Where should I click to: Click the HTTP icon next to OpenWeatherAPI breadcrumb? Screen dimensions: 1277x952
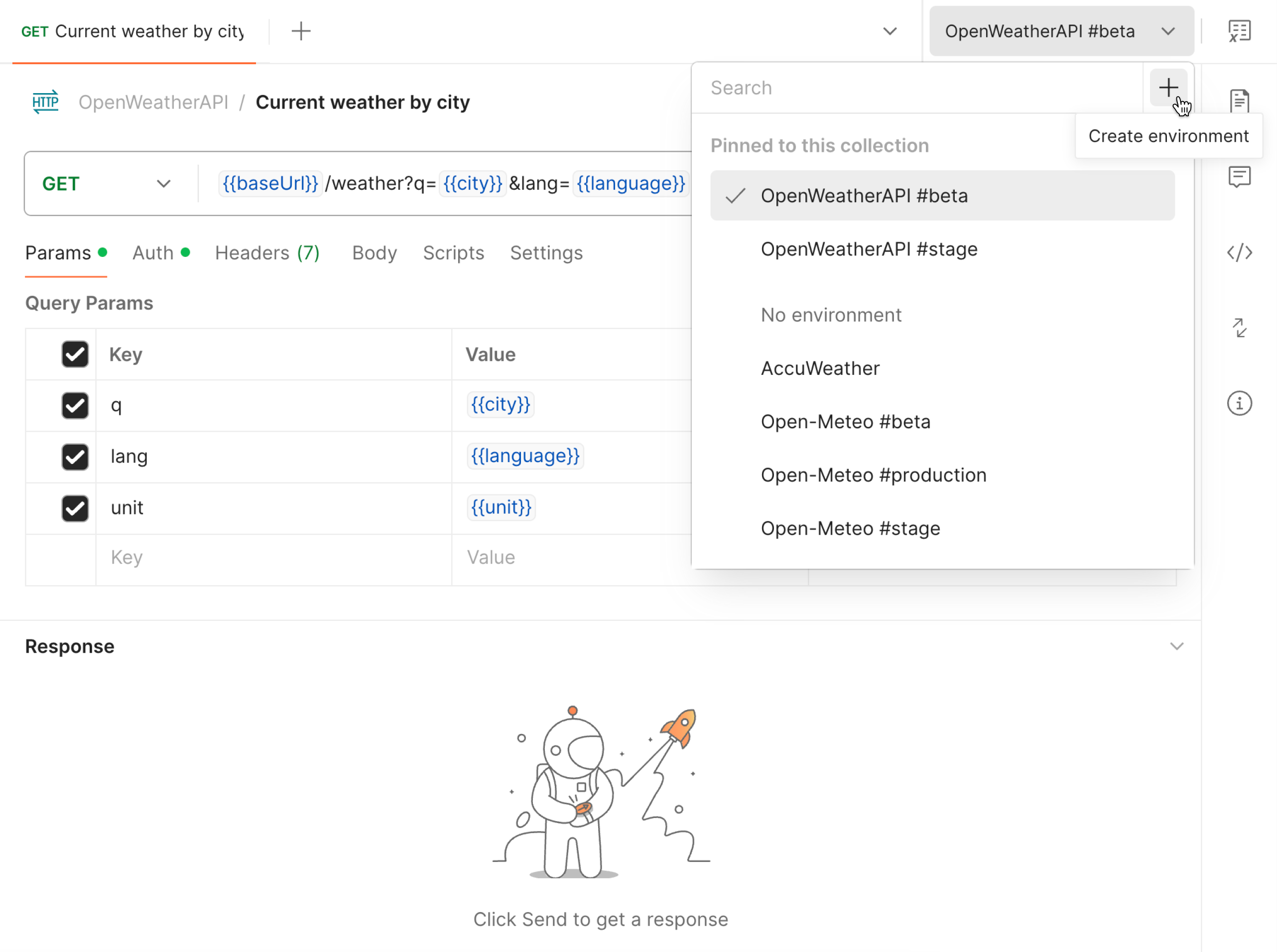tap(45, 102)
